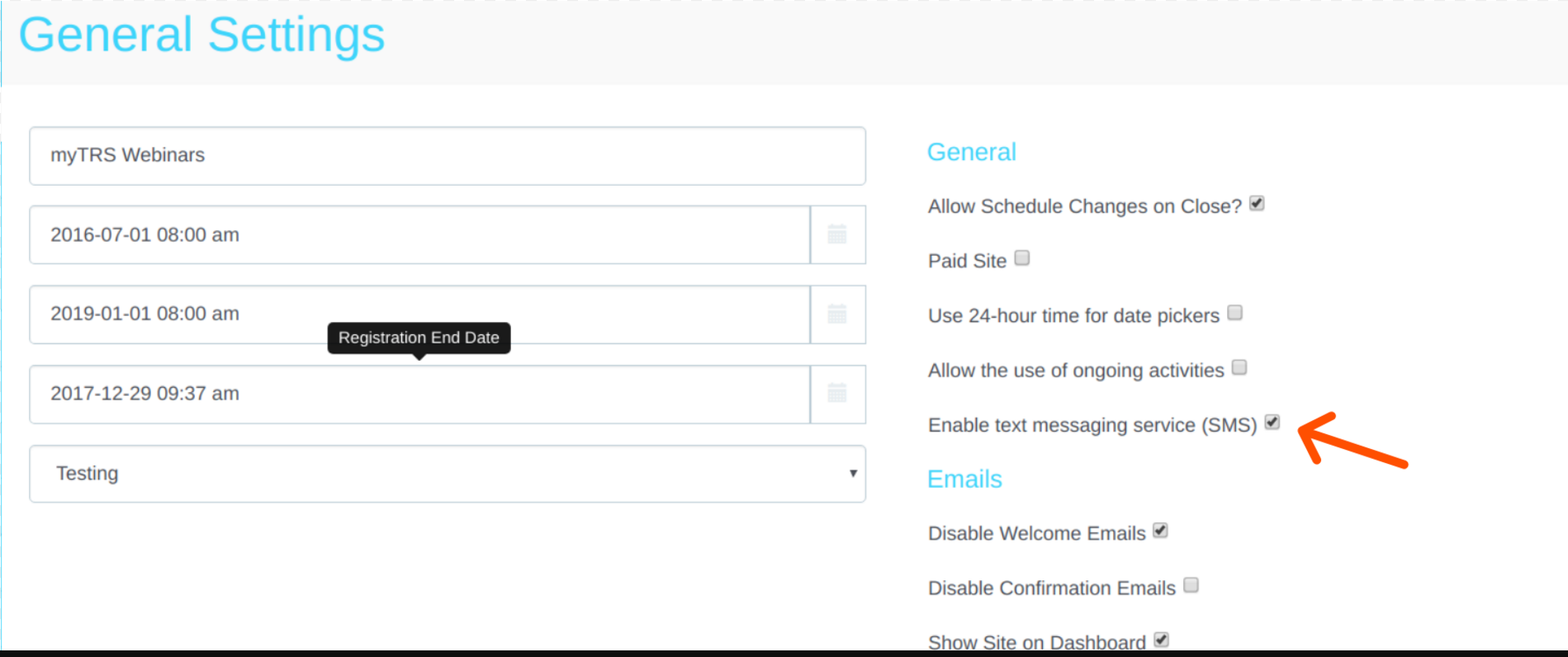The image size is (1568, 657).
Task: Enable the Paid Site checkbox
Action: click(x=1022, y=258)
